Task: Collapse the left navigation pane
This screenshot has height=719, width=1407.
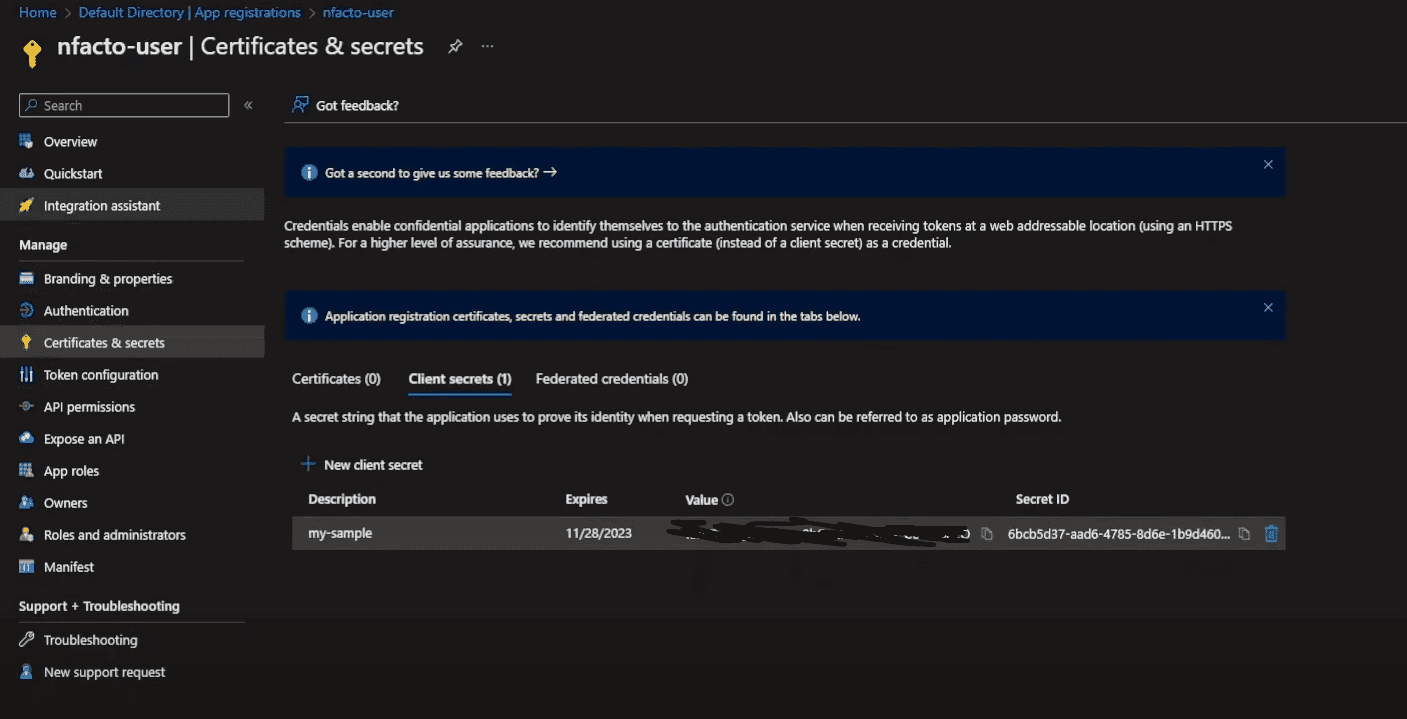Action: point(247,105)
